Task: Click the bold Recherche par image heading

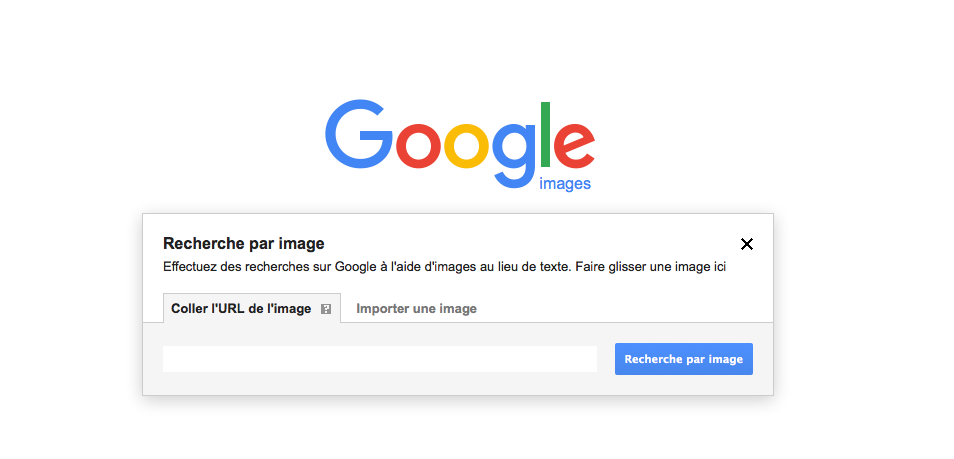Action: (243, 243)
